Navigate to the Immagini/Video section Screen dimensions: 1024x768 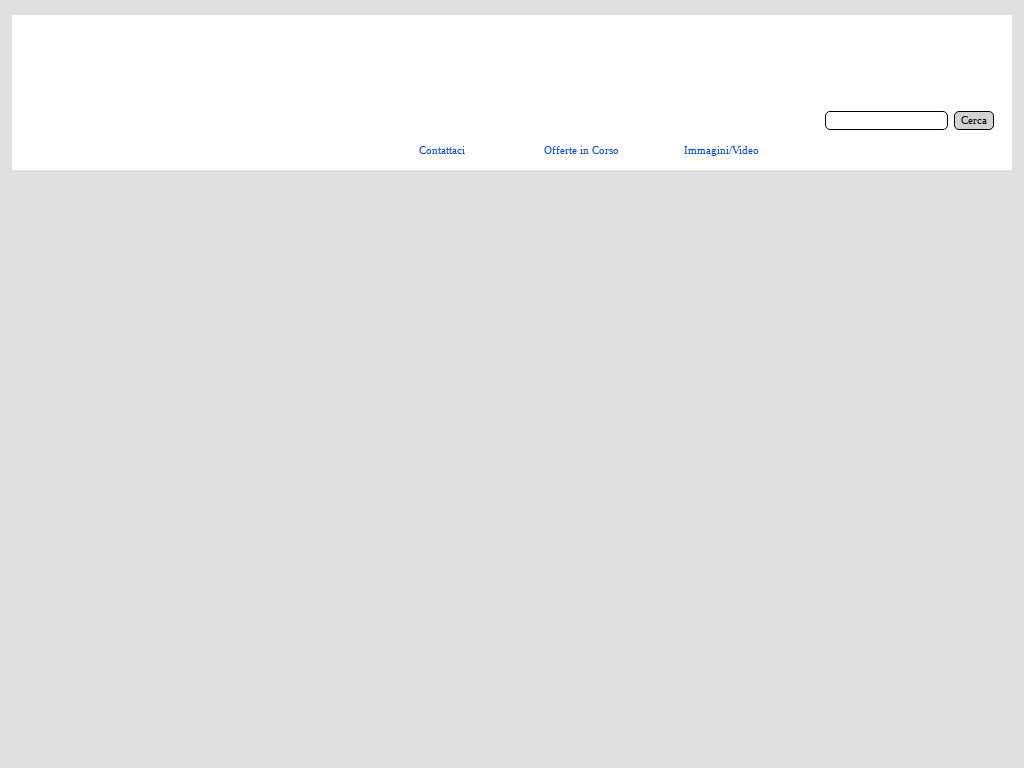pyautogui.click(x=721, y=151)
